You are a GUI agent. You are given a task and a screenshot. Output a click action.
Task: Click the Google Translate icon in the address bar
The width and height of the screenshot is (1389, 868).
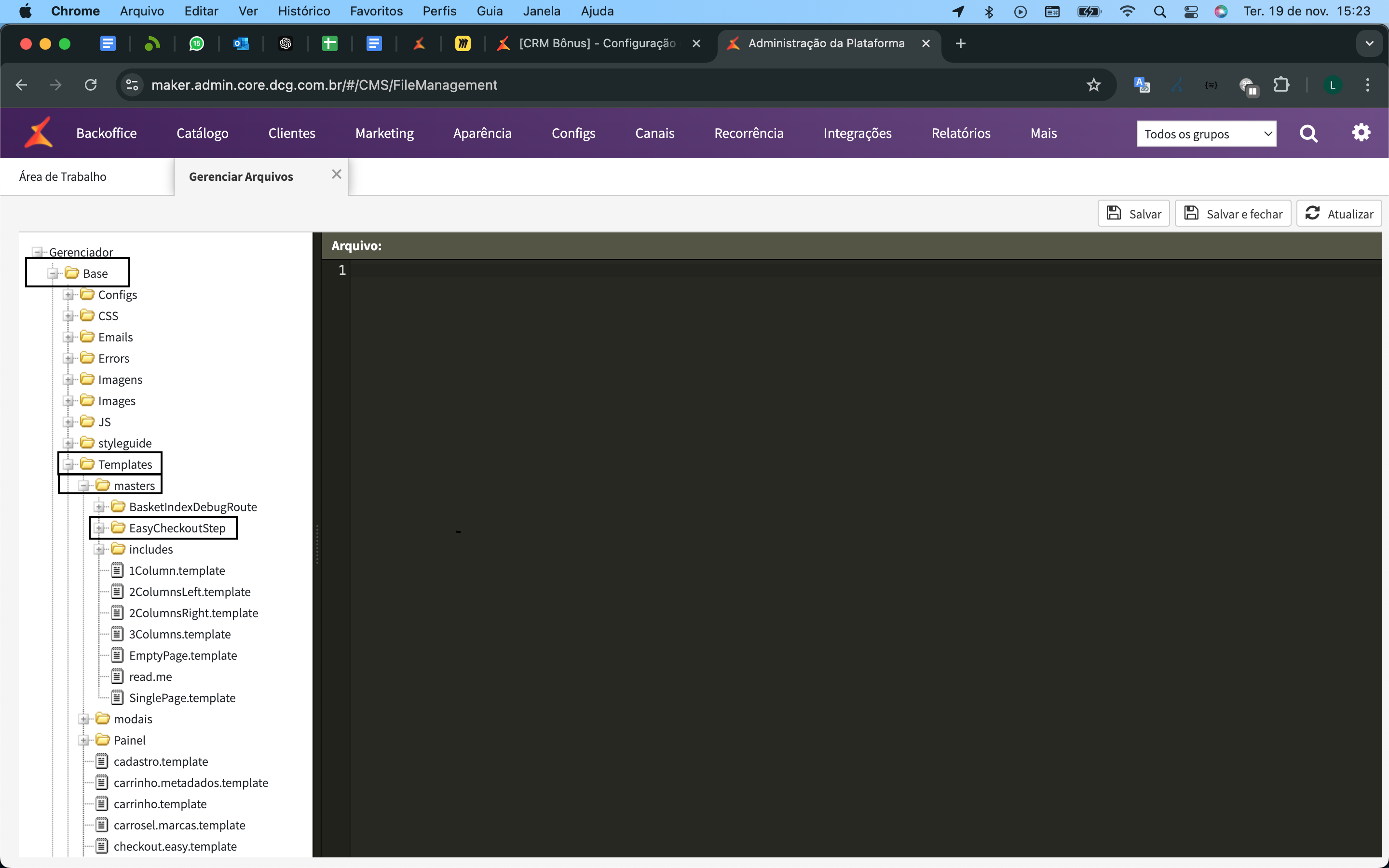coord(1142,85)
